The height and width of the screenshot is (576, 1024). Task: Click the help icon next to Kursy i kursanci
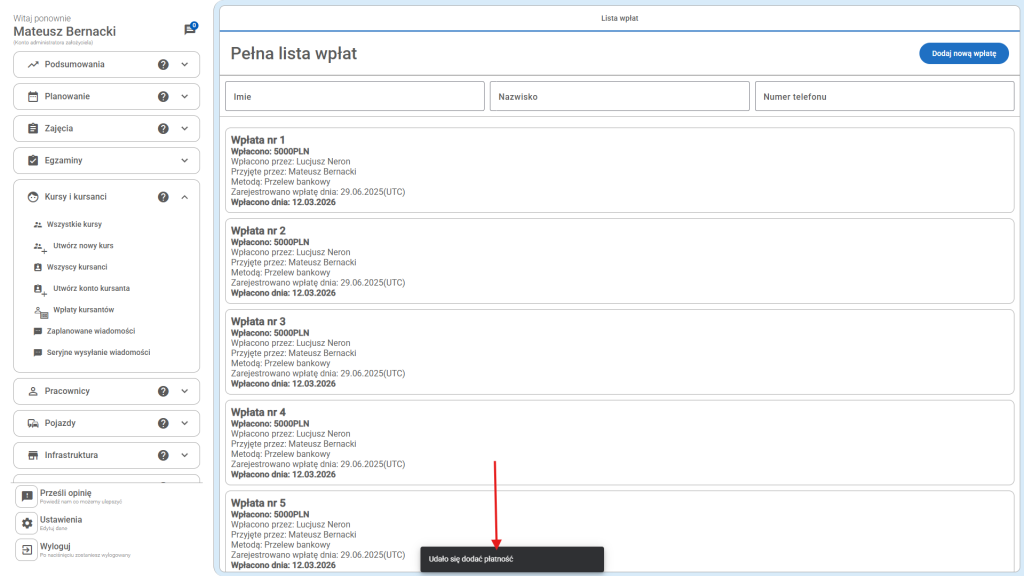tap(163, 197)
